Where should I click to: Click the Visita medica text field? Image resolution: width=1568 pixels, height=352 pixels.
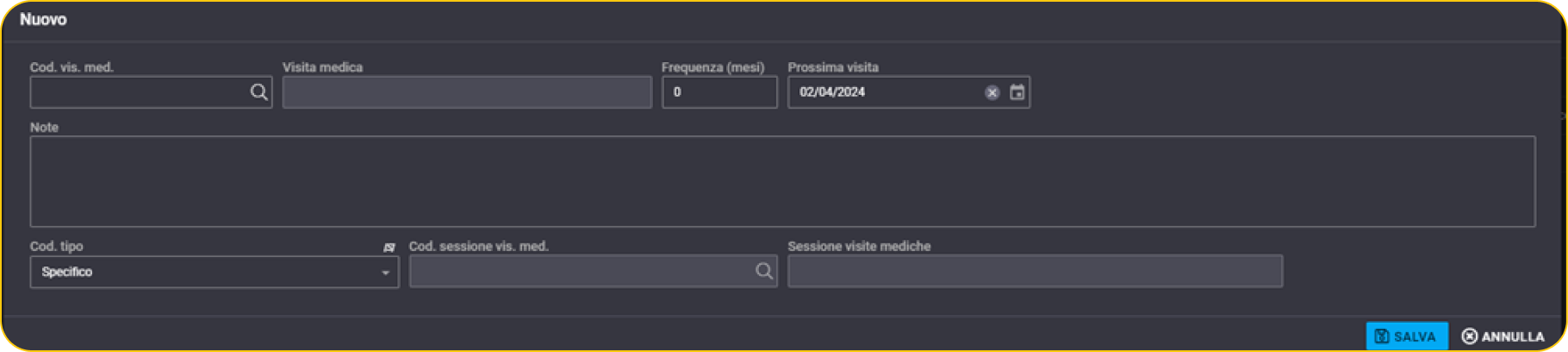[467, 92]
